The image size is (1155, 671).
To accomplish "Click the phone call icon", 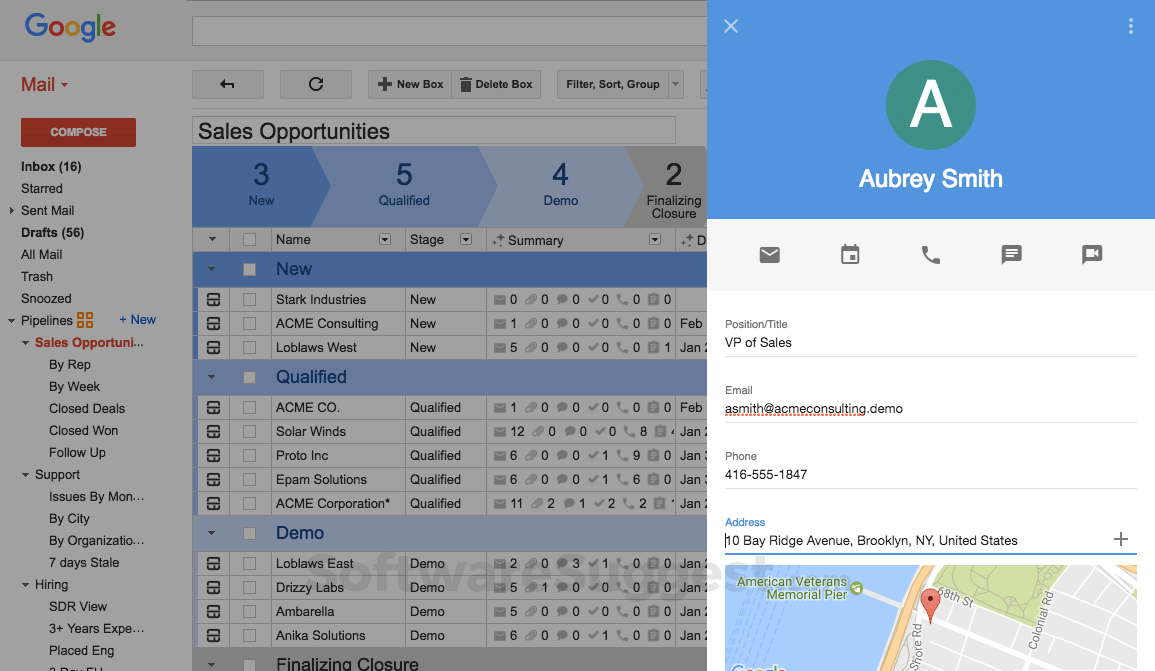I will tap(931, 255).
